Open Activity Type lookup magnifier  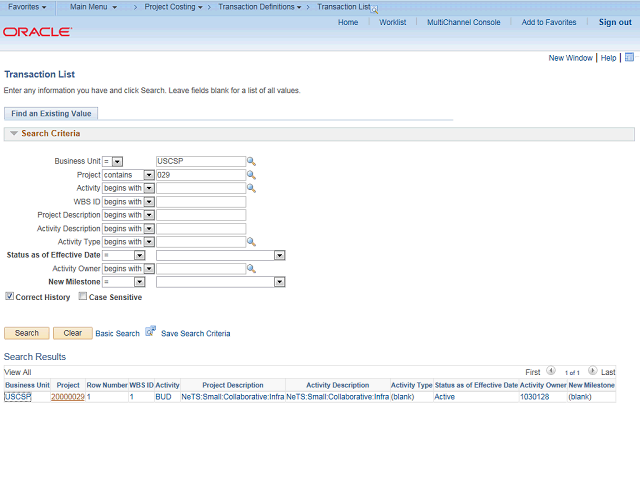(251, 242)
